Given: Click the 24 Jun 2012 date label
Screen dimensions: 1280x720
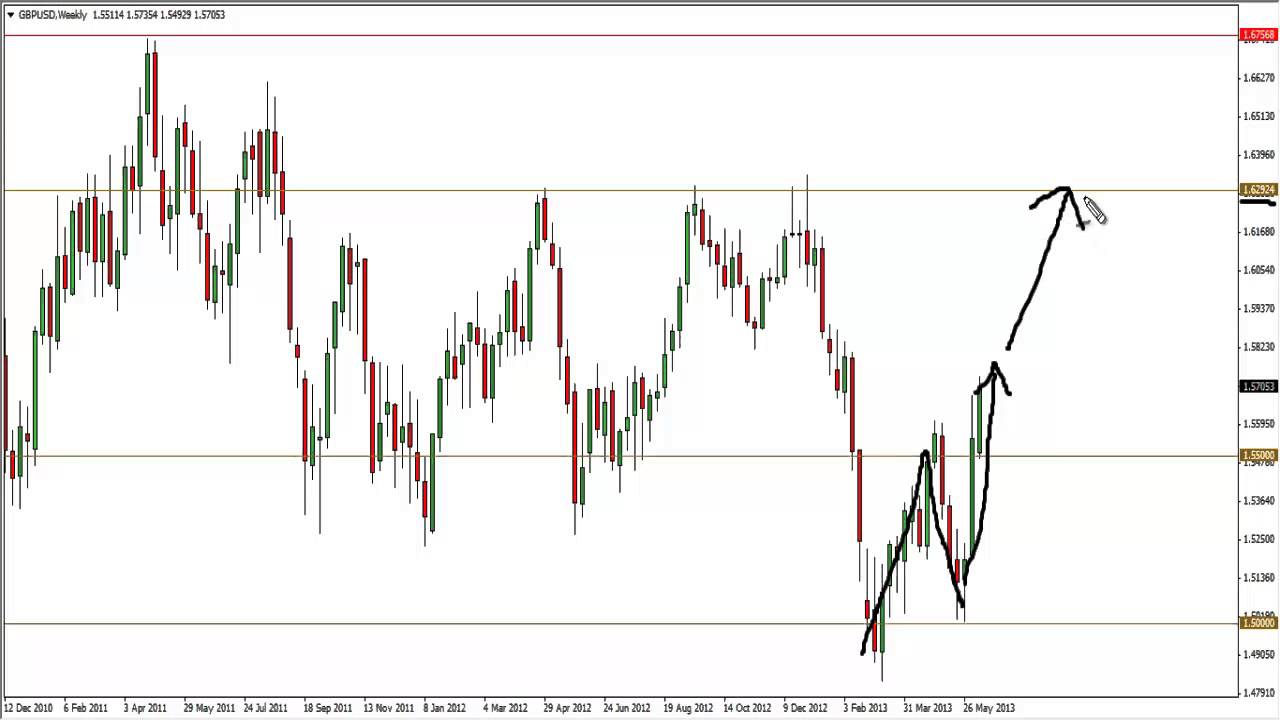Looking at the screenshot, I should [x=627, y=708].
